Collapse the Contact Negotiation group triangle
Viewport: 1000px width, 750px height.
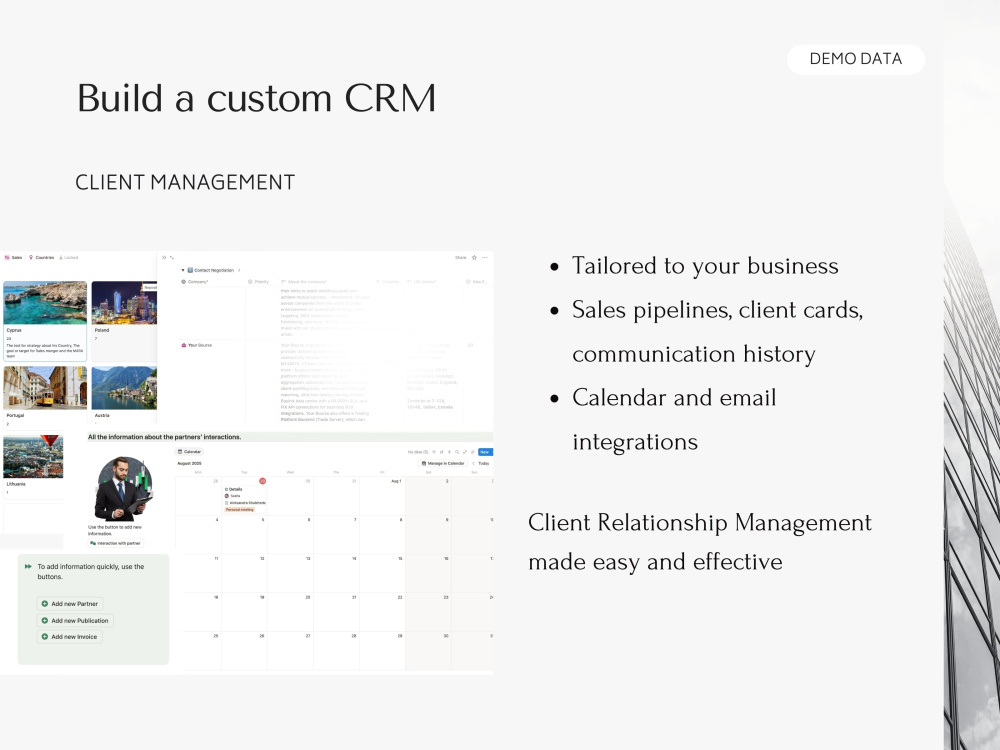(x=183, y=270)
